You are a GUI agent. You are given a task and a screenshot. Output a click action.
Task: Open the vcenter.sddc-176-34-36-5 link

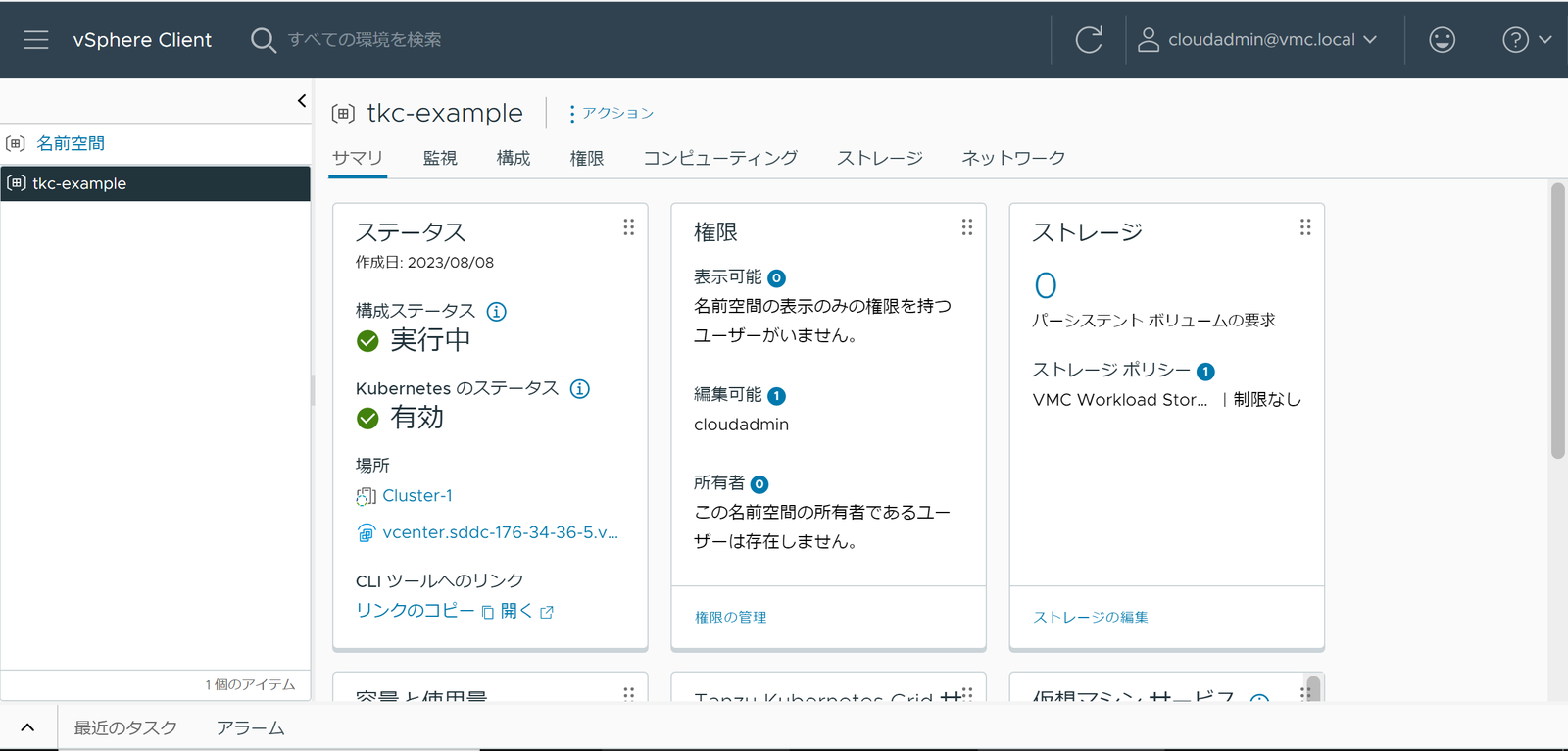pos(501,533)
